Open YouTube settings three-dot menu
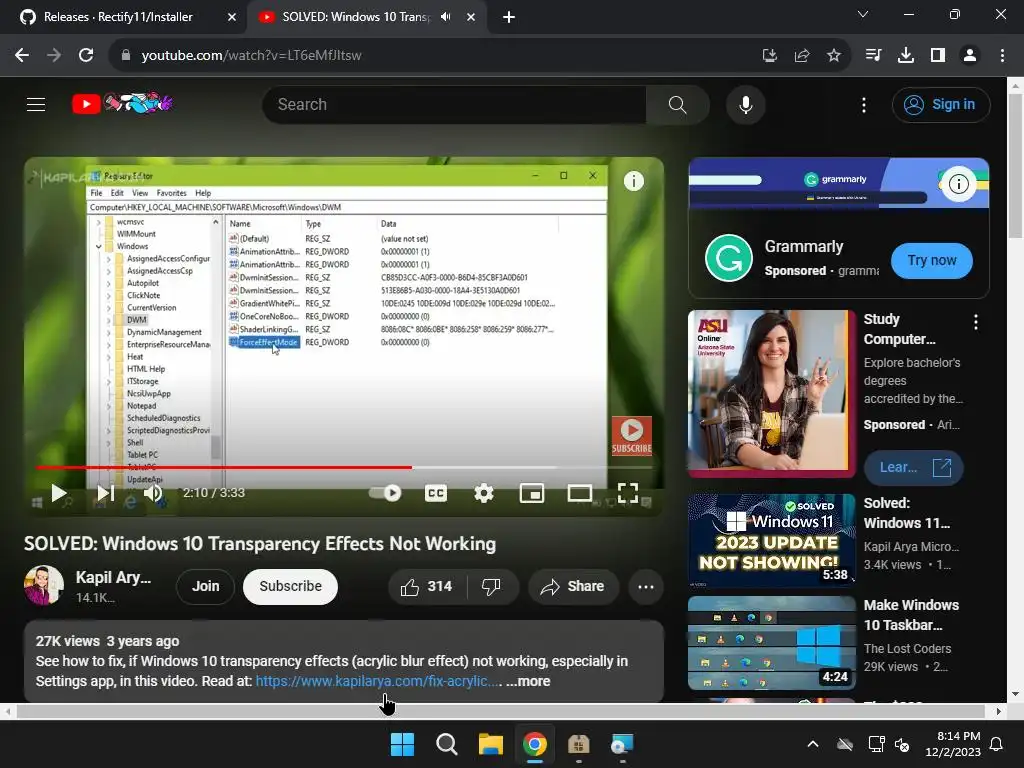The height and width of the screenshot is (768, 1024). pos(863,104)
